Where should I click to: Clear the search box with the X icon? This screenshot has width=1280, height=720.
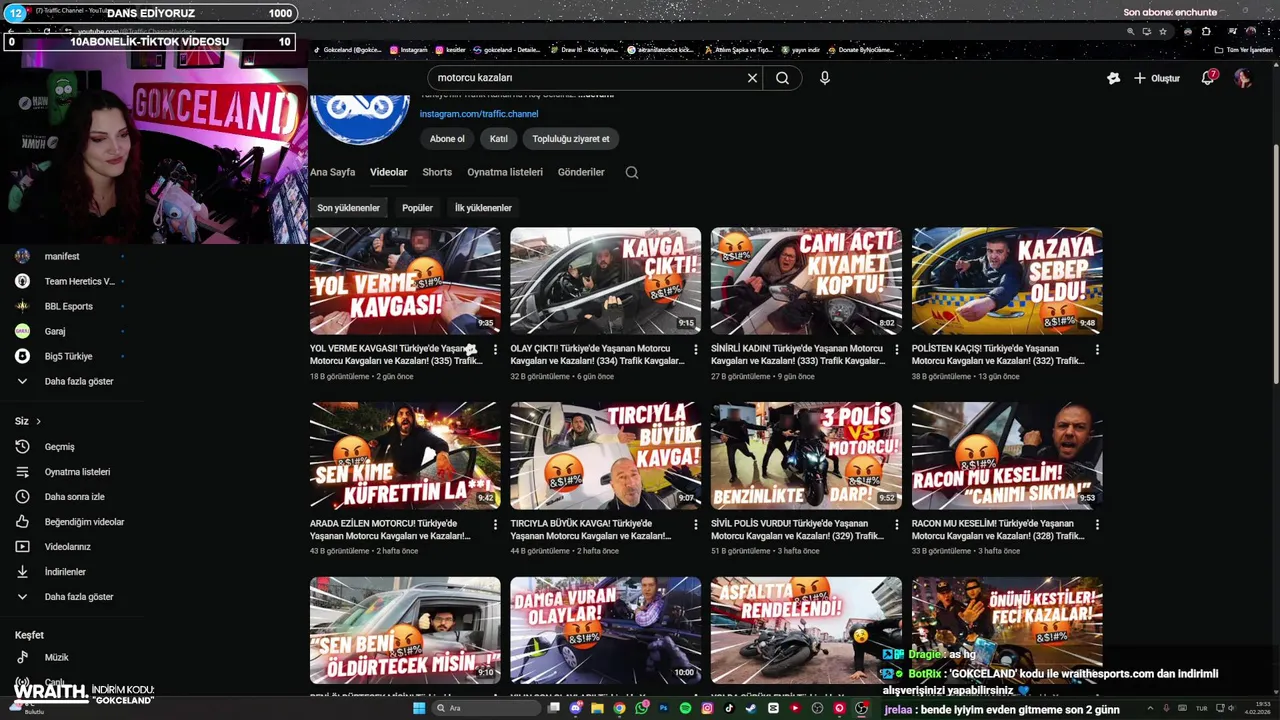tap(752, 78)
